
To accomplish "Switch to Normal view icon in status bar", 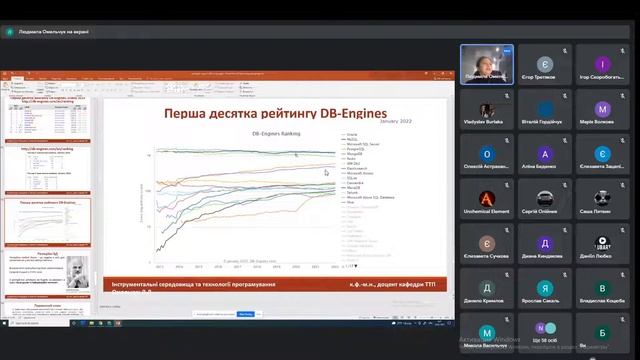I will coord(395,318).
